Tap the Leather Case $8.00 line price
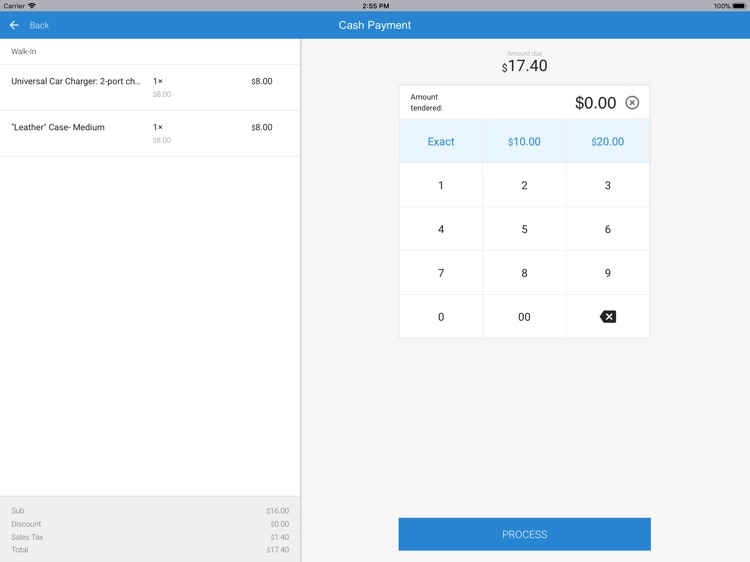 pyautogui.click(x=262, y=127)
